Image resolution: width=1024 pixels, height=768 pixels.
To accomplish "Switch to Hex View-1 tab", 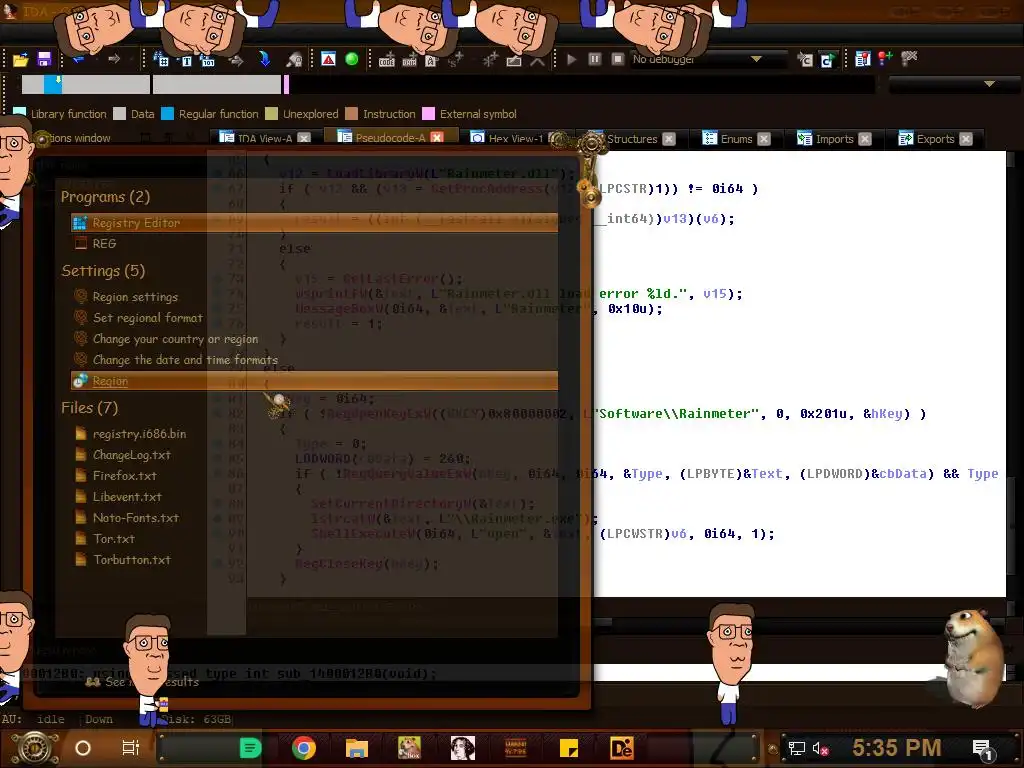I will (515, 138).
